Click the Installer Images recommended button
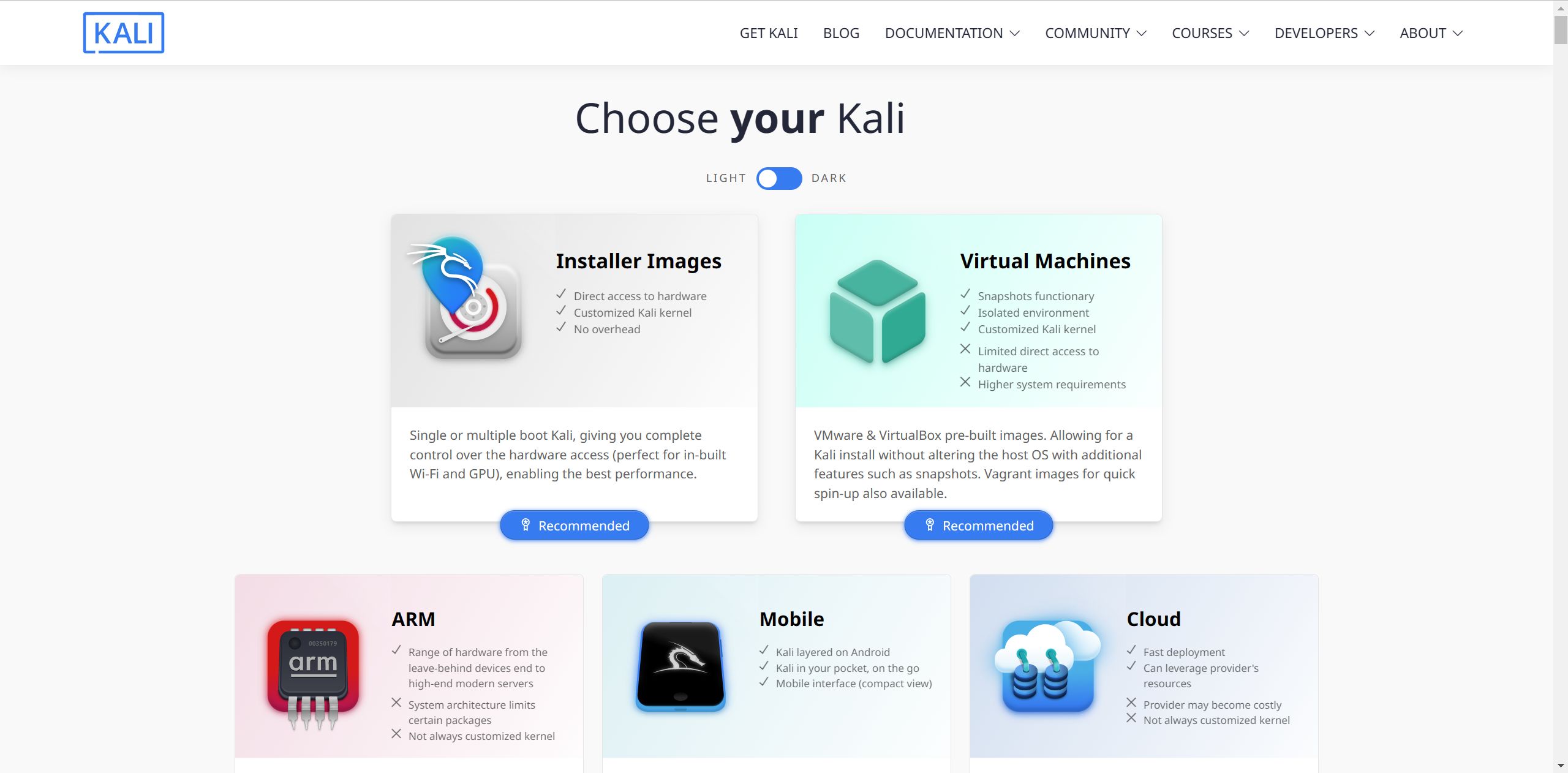1568x773 pixels. click(575, 524)
